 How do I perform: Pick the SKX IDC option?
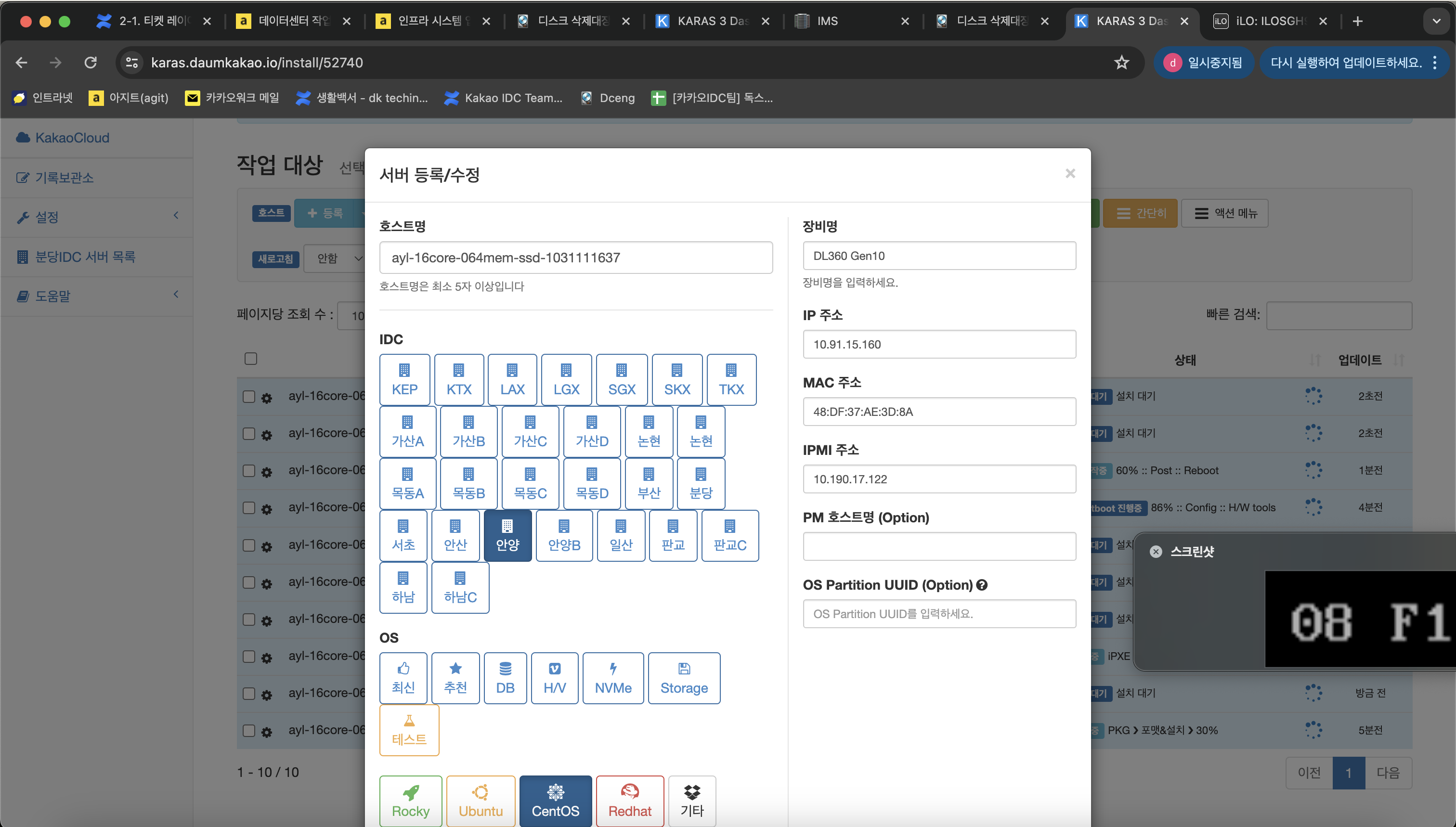point(677,379)
